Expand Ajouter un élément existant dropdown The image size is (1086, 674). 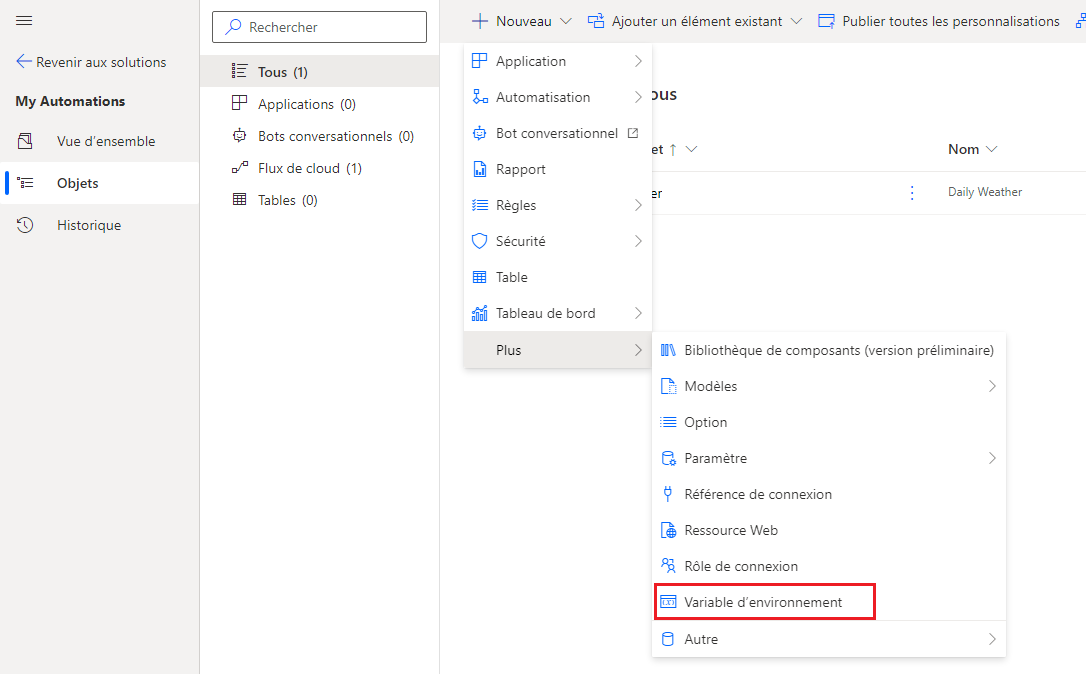[x=796, y=21]
